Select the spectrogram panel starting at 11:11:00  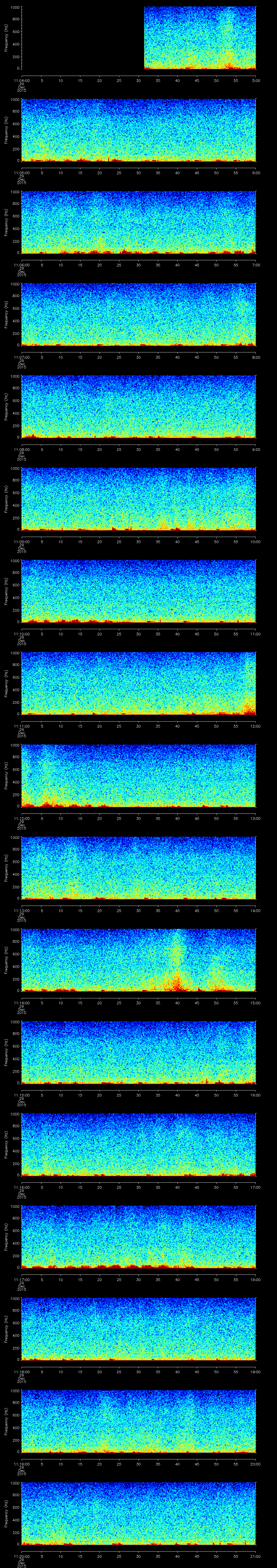[138, 683]
